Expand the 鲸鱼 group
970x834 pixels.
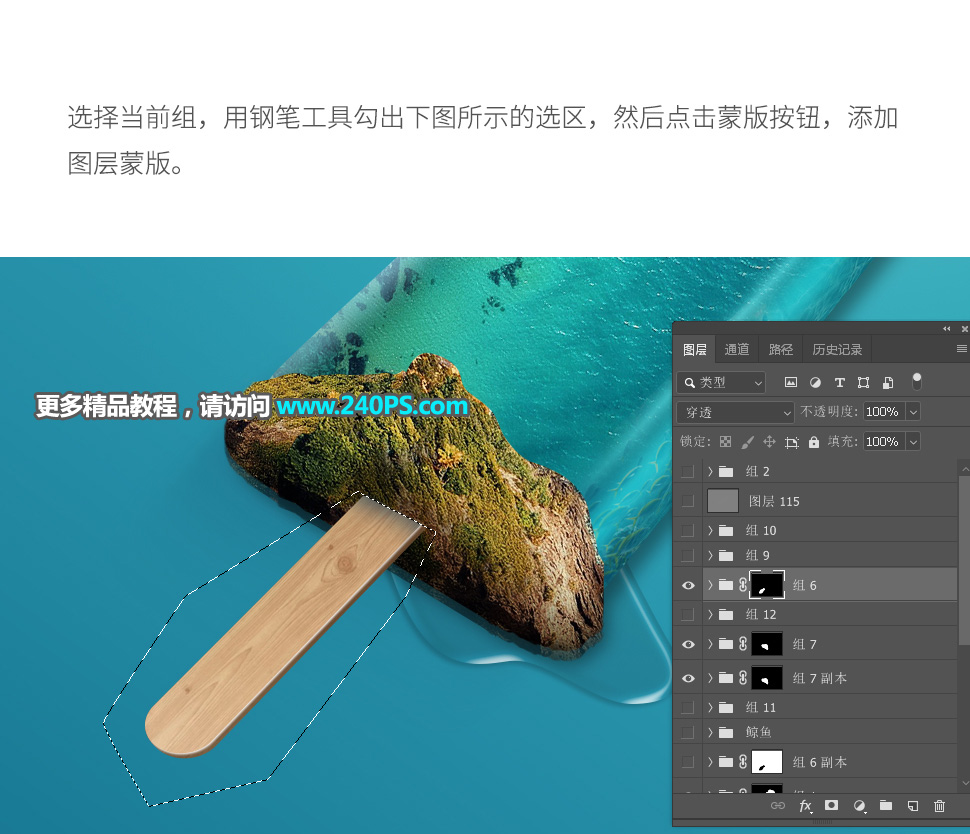click(710, 732)
